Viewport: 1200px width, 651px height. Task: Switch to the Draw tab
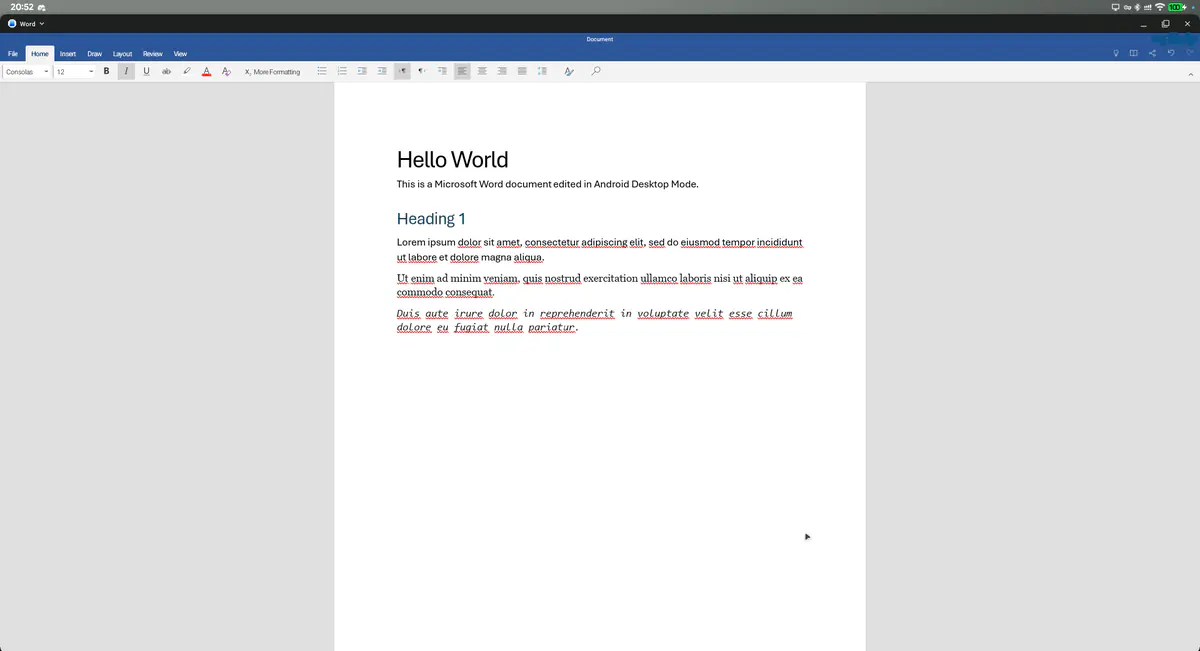95,54
